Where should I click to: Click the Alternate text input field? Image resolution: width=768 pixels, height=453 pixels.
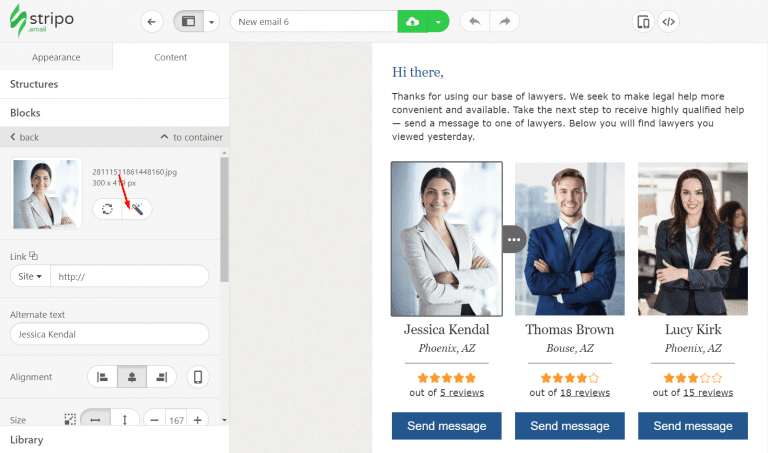(110, 334)
